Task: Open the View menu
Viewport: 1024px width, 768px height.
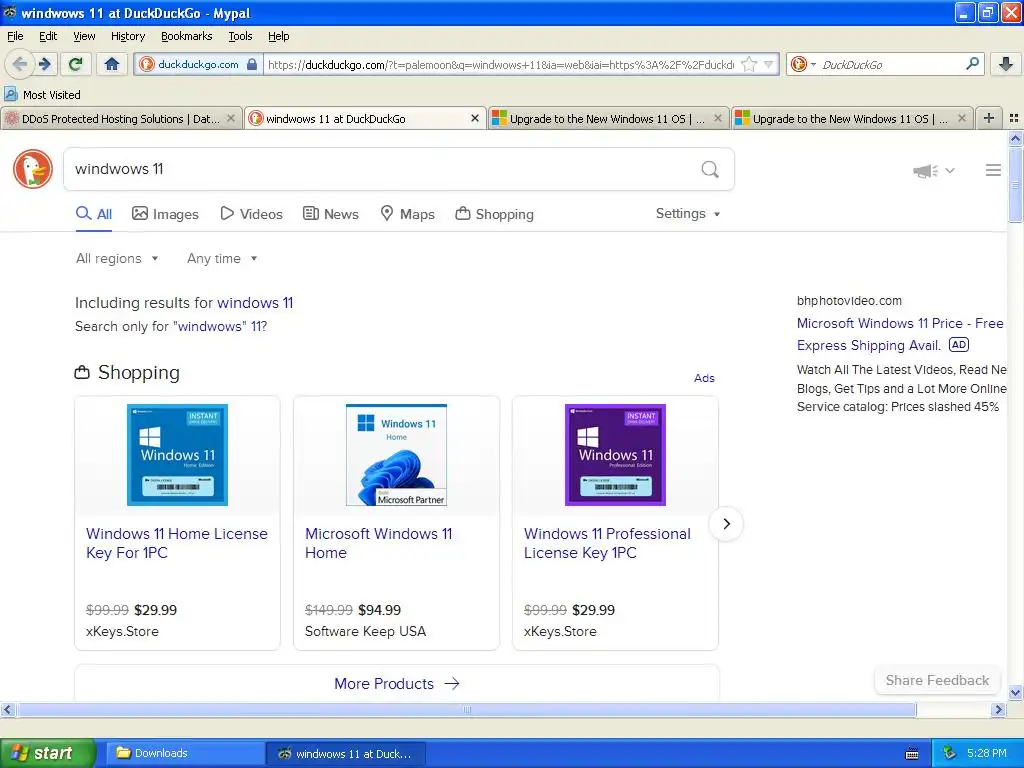Action: [x=84, y=36]
